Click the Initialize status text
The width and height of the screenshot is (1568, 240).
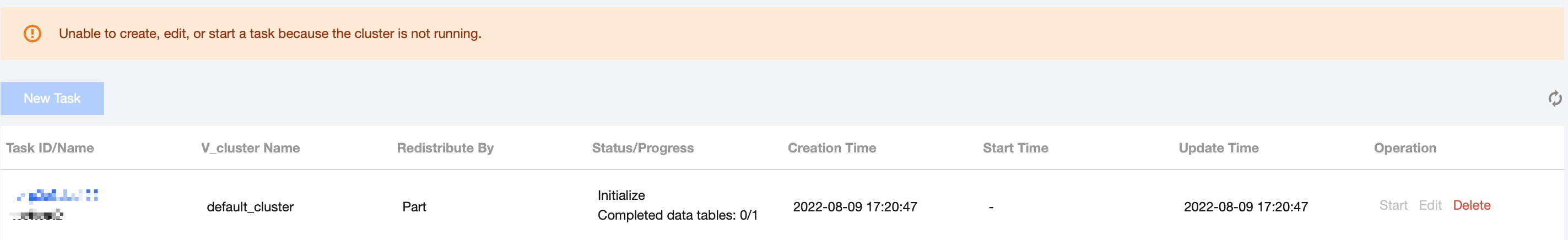pyautogui.click(x=621, y=195)
